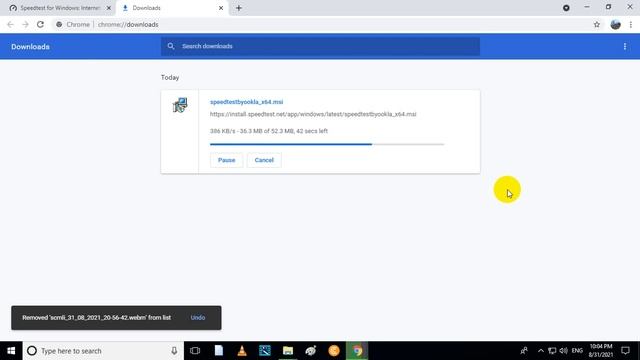Click the recording indicator icon in title bar
Viewport: 640px width, 360px height.
(x=566, y=8)
